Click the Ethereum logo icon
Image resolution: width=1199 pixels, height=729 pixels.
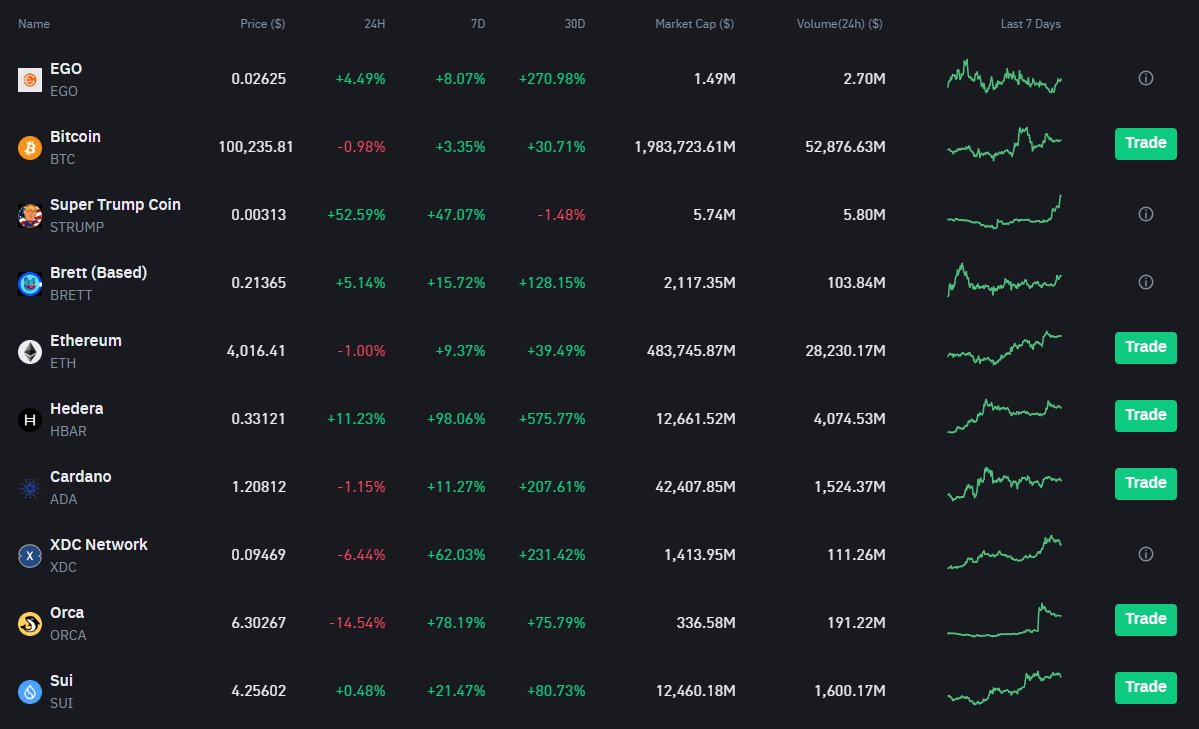(x=30, y=352)
